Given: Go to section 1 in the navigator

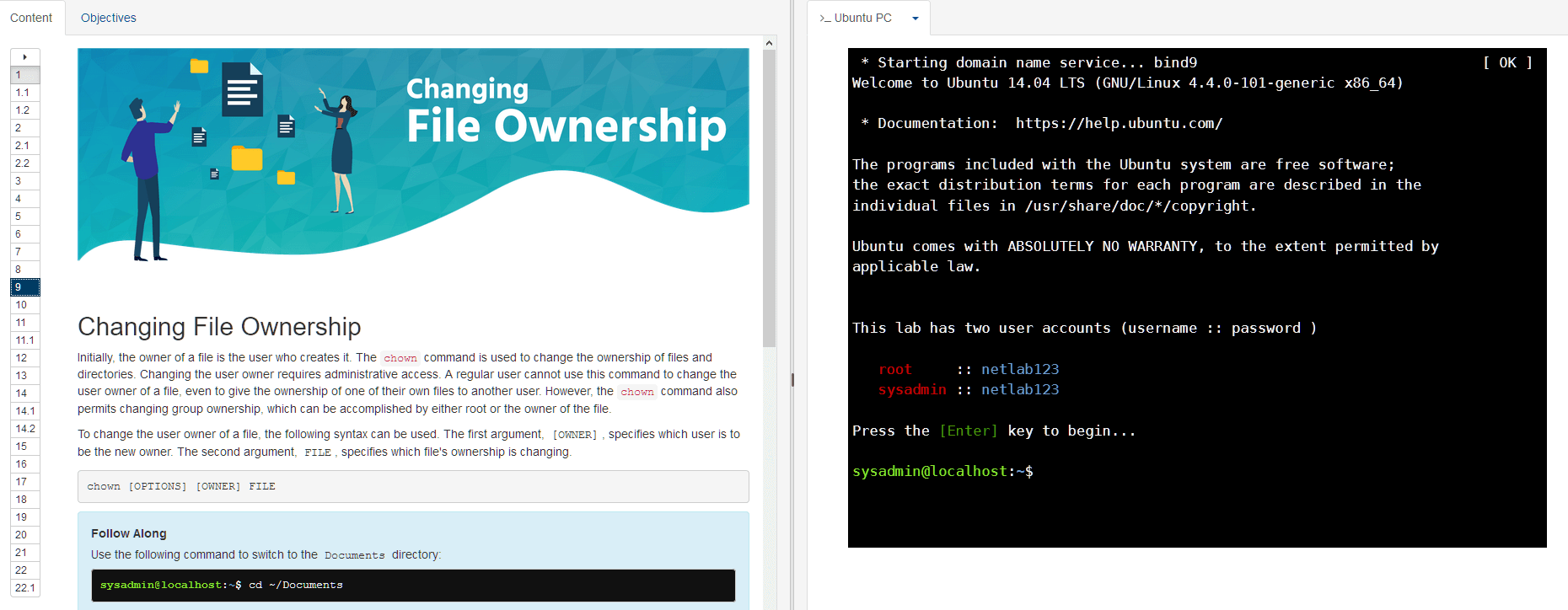Looking at the screenshot, I should (x=25, y=75).
